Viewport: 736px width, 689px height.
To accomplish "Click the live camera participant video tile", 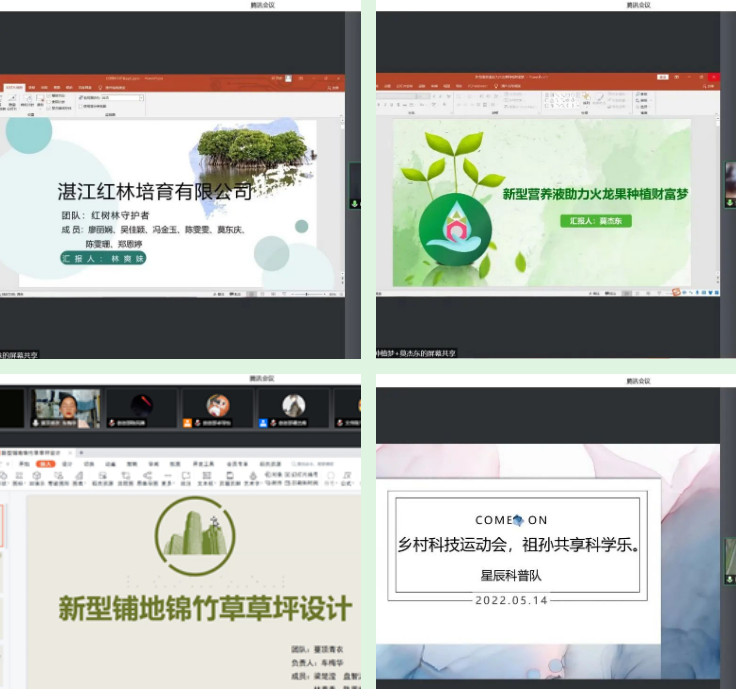I will pos(67,408).
